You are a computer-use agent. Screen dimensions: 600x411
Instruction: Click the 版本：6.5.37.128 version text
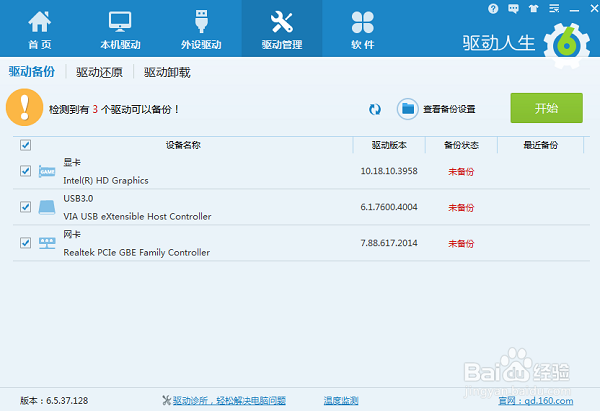54,401
